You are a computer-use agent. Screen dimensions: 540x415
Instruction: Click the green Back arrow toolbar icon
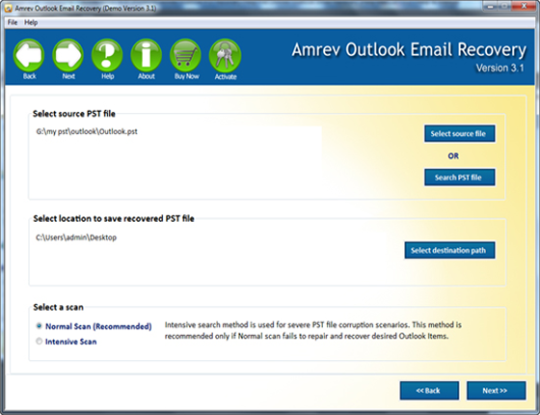(29, 55)
